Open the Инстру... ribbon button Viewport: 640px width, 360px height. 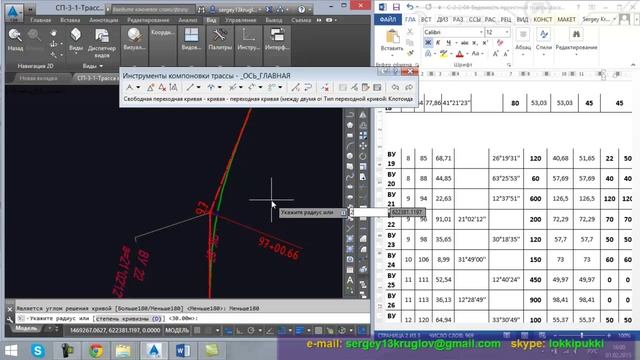click(248, 40)
